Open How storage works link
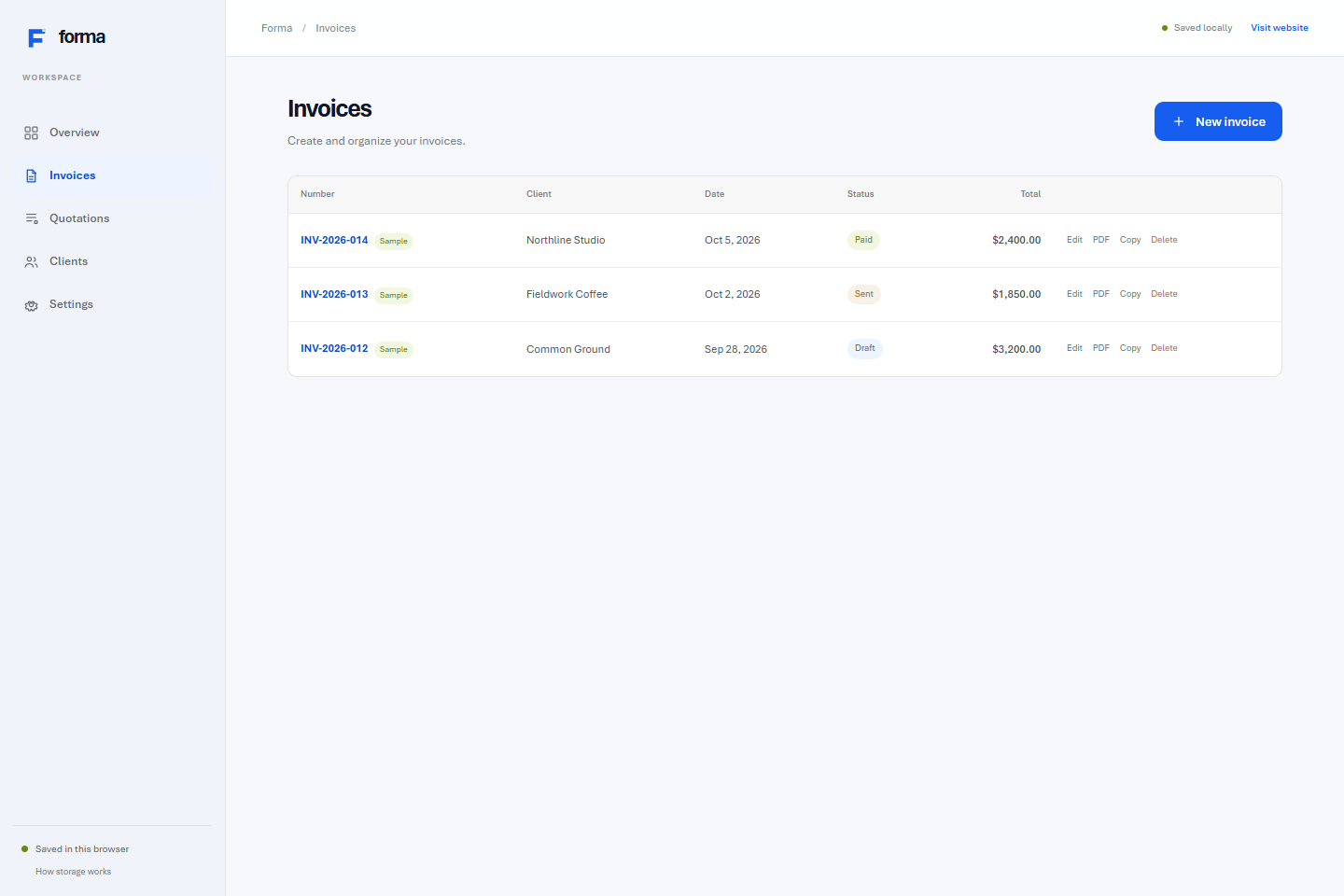This screenshot has width=1344, height=896. [73, 872]
